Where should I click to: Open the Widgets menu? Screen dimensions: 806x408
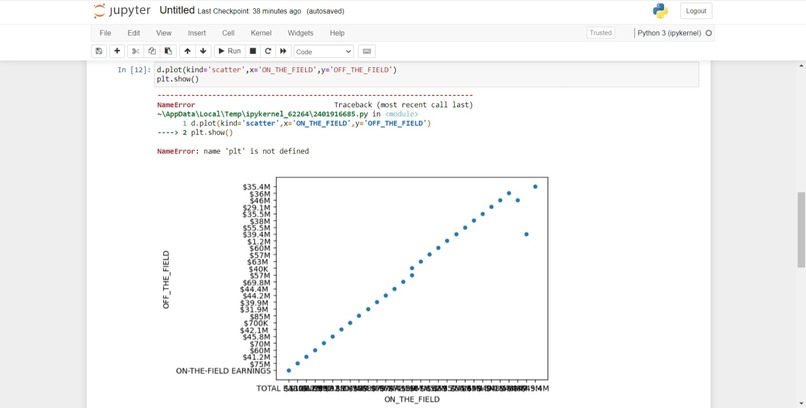301,33
